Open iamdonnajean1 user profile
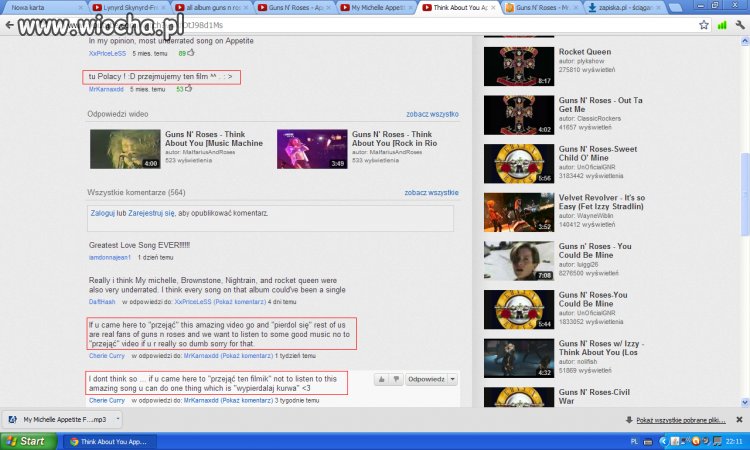750x450 pixels. click(x=110, y=257)
